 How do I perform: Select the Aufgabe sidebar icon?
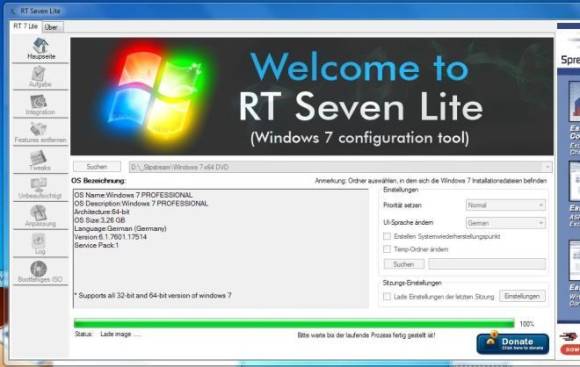pos(41,77)
